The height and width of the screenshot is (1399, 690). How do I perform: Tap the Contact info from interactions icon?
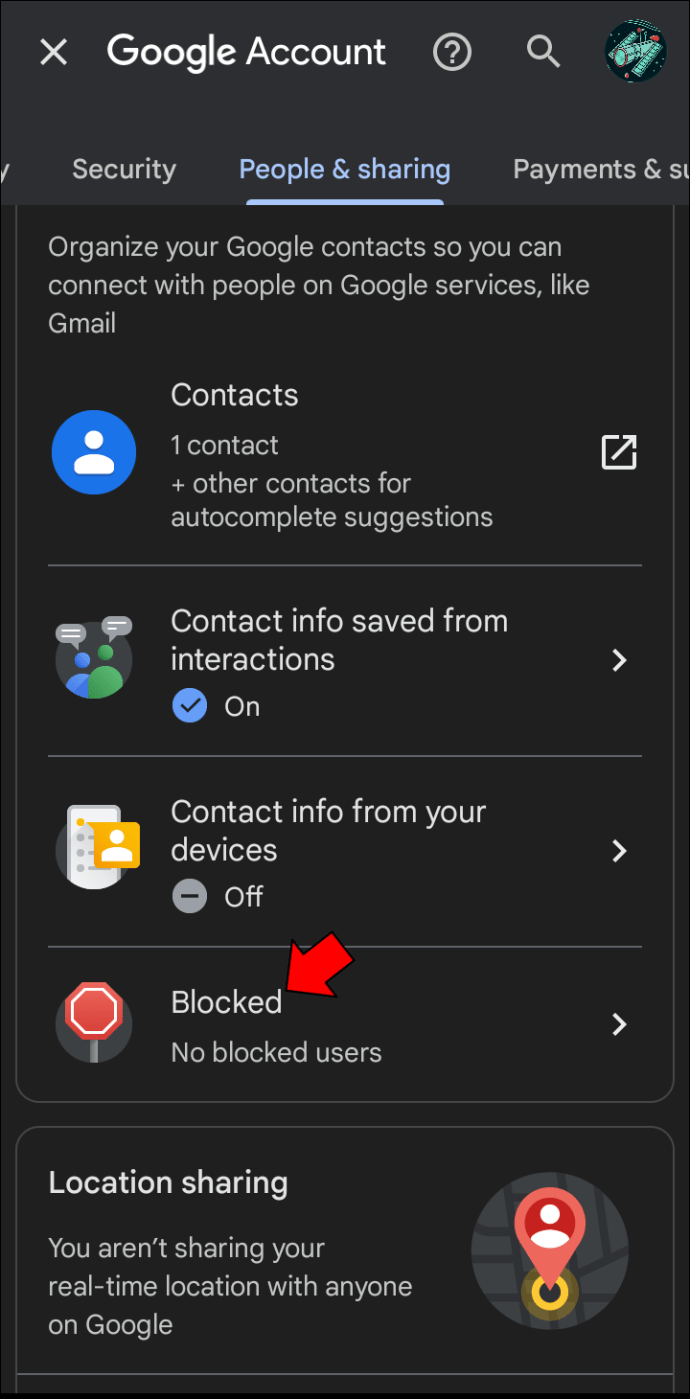click(94, 659)
